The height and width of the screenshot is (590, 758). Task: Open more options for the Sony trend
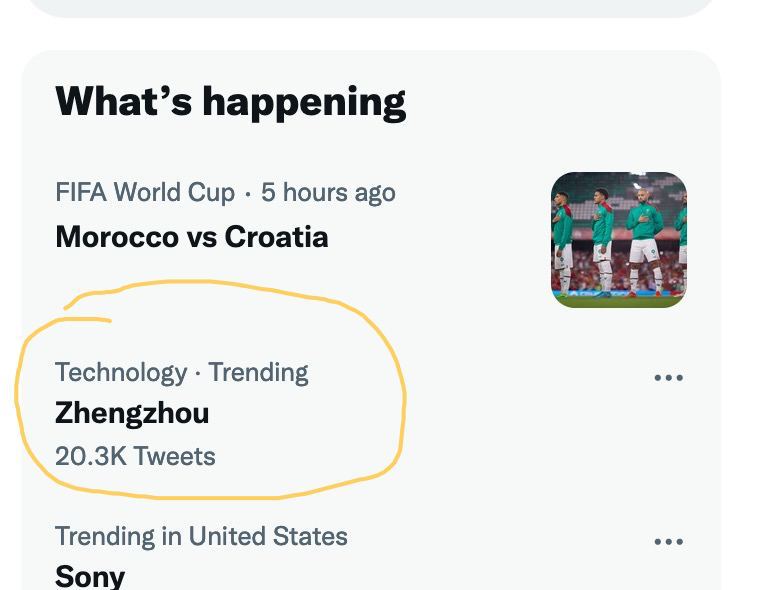(668, 542)
